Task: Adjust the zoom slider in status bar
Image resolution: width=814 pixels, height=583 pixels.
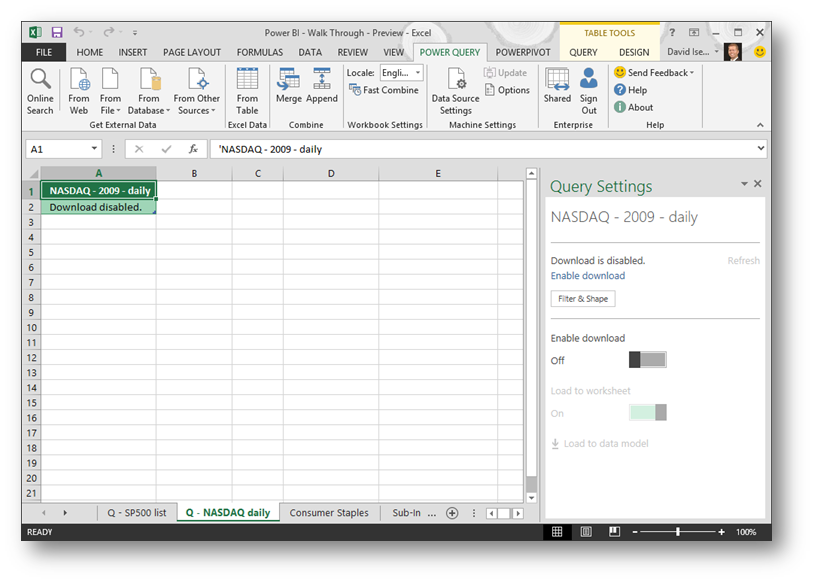Action: [678, 532]
